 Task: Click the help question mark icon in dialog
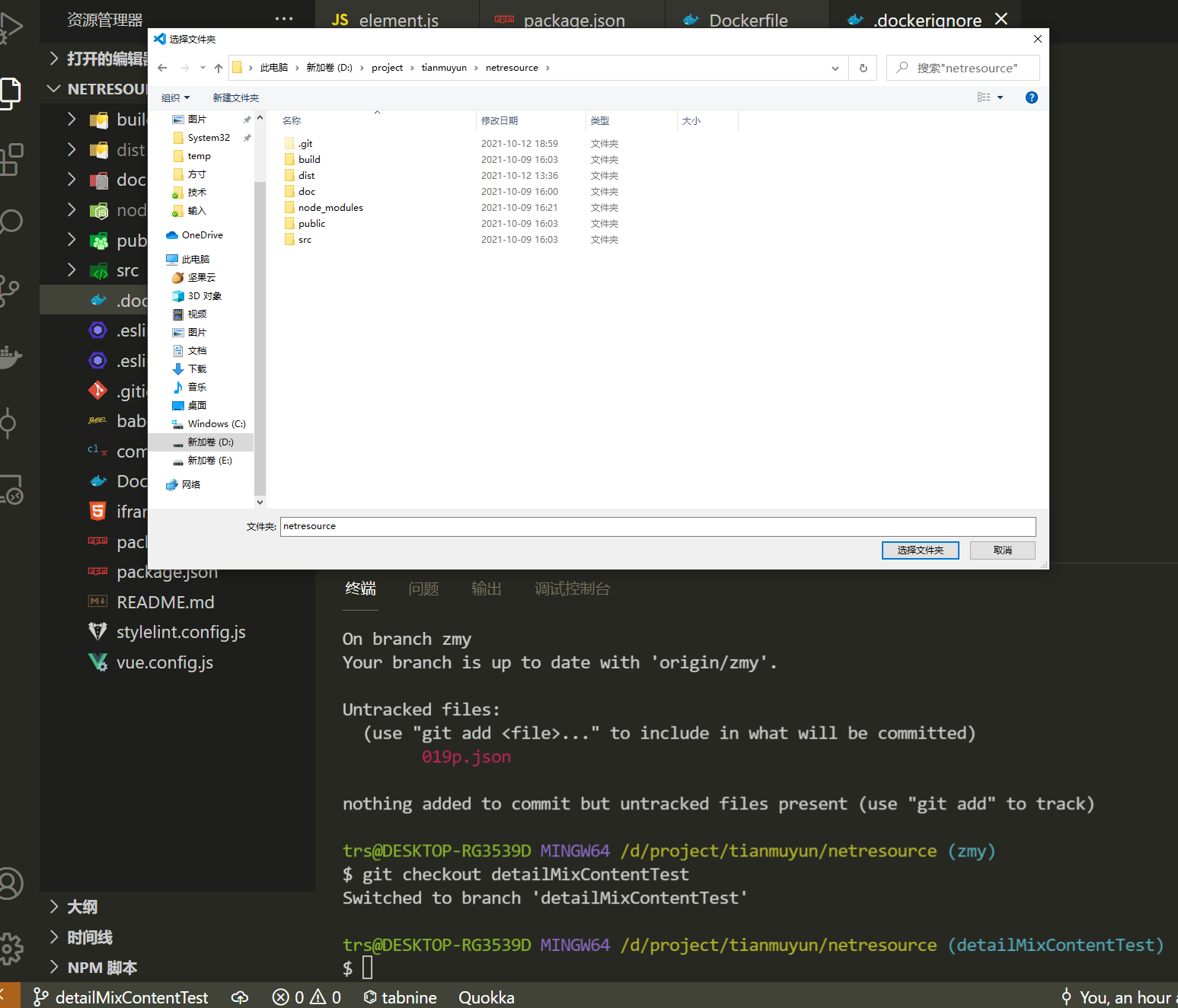[x=1031, y=97]
